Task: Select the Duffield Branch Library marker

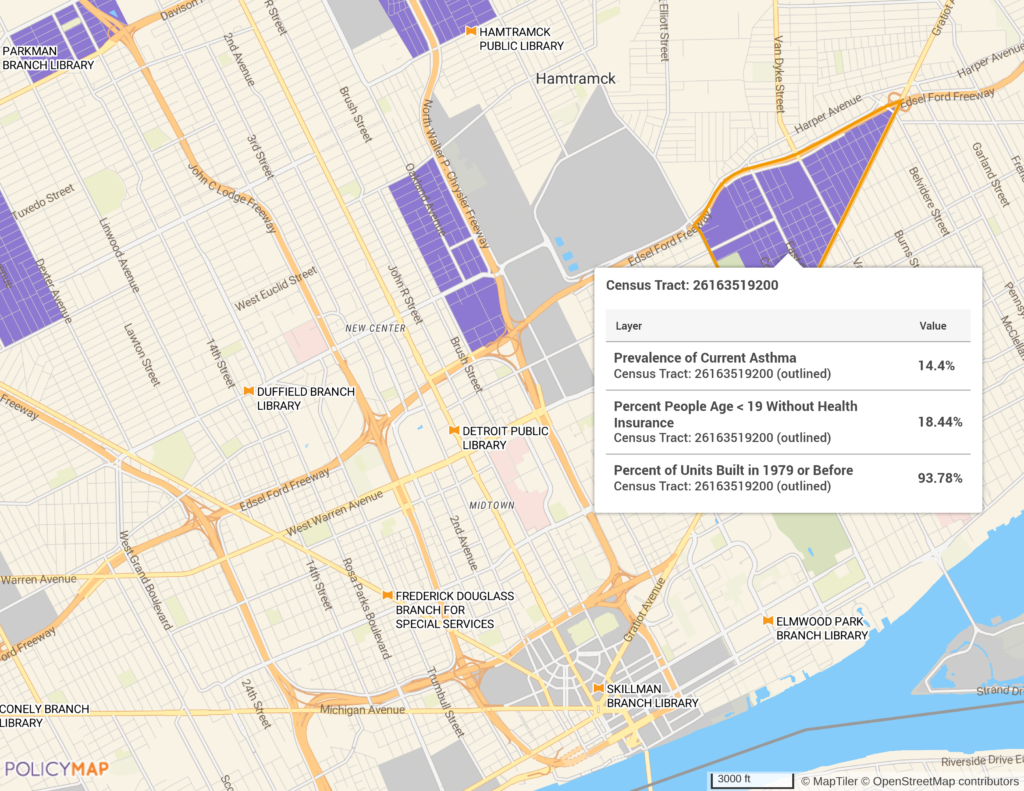Action: tap(248, 391)
